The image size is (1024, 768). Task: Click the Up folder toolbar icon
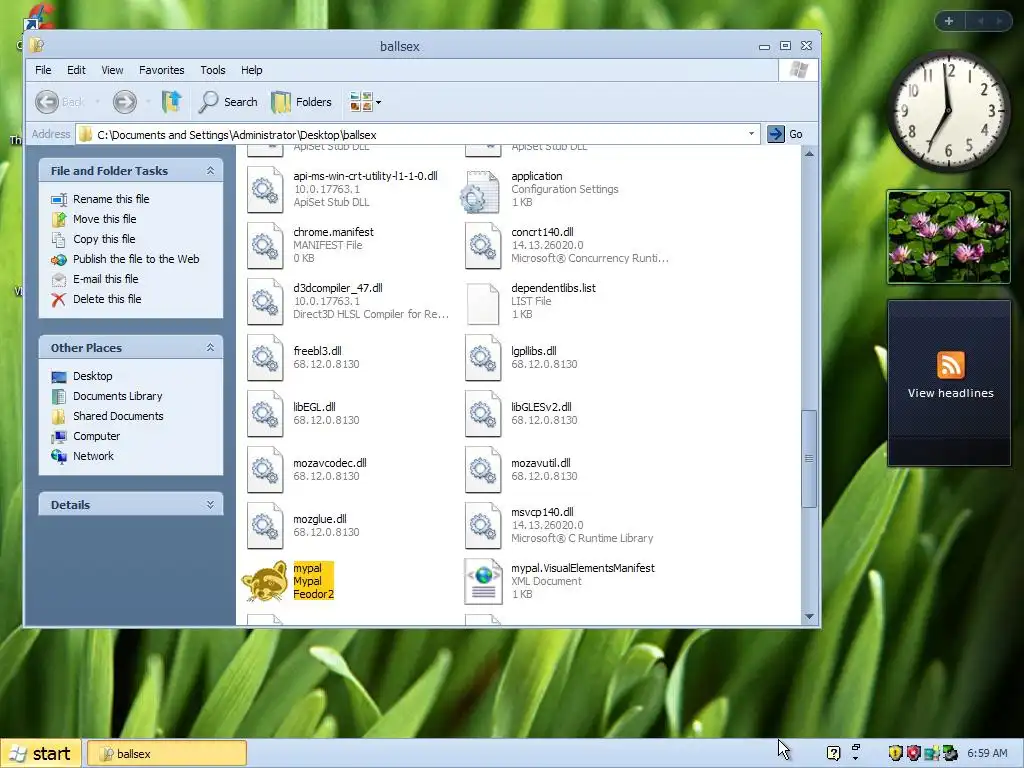point(171,101)
